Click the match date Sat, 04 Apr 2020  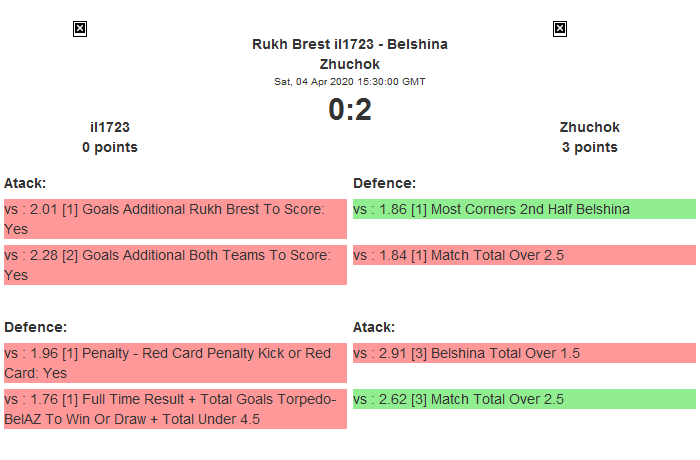coord(350,82)
